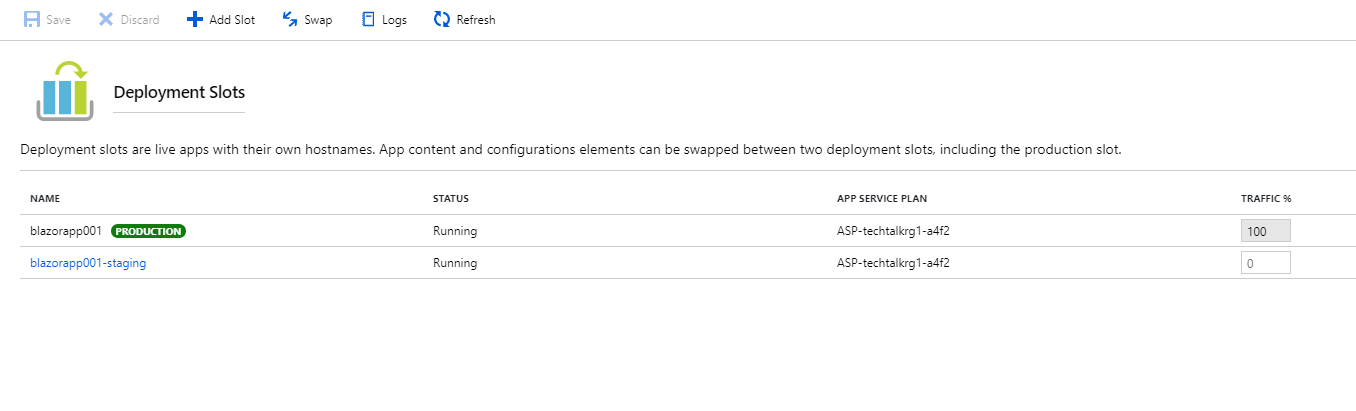
Task: Click the STATUS column header
Action: pos(451,199)
